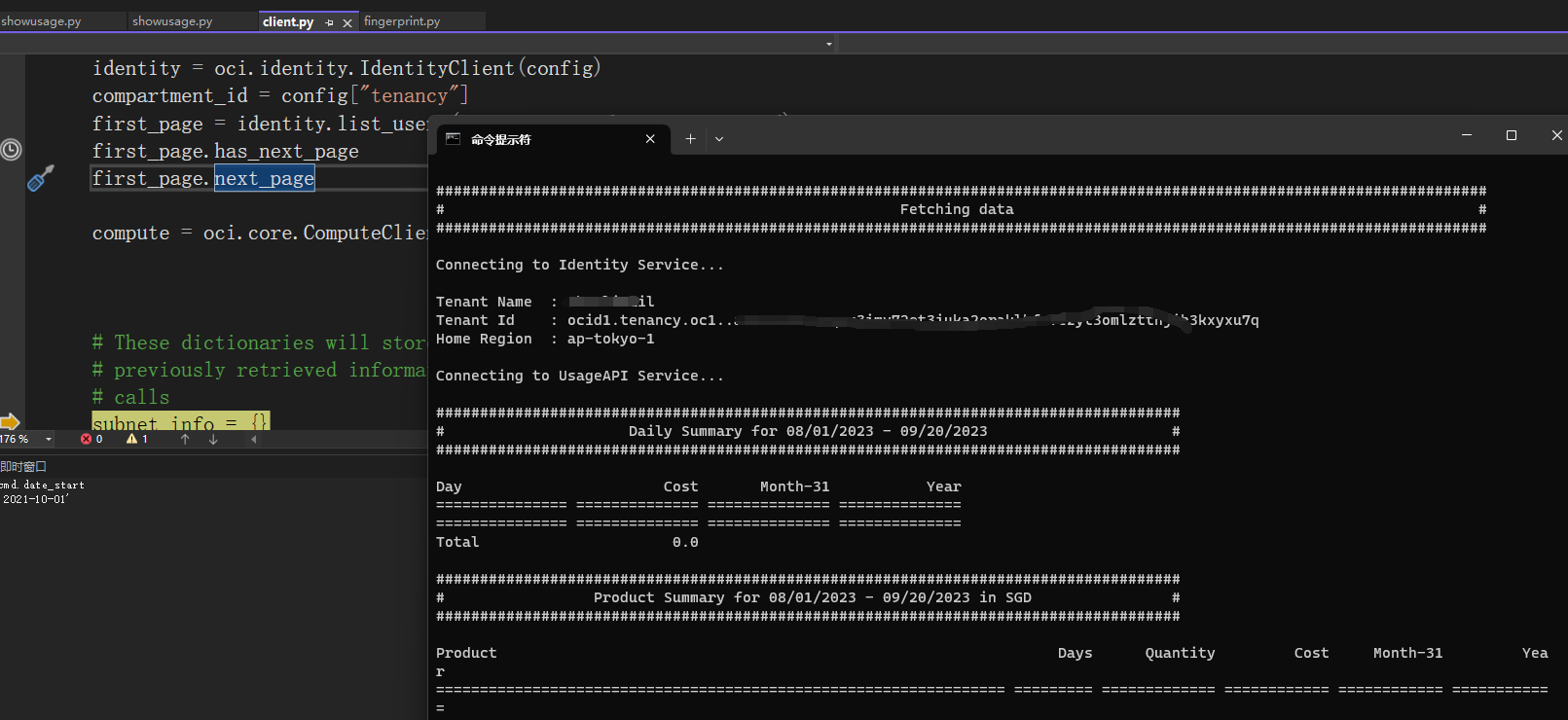The image size is (1568, 720).
Task: Go to previous issue with up arrow
Action: 185,440
